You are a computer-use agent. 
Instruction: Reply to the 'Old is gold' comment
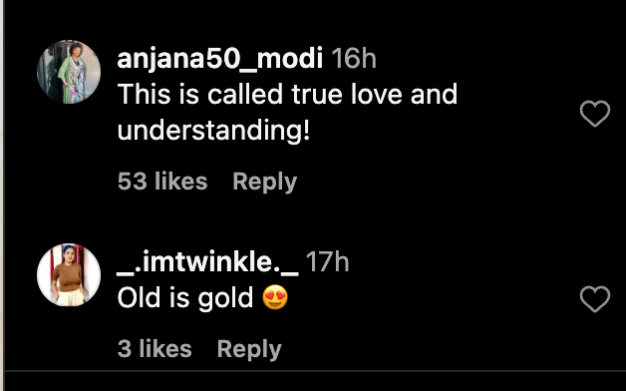[249, 349]
